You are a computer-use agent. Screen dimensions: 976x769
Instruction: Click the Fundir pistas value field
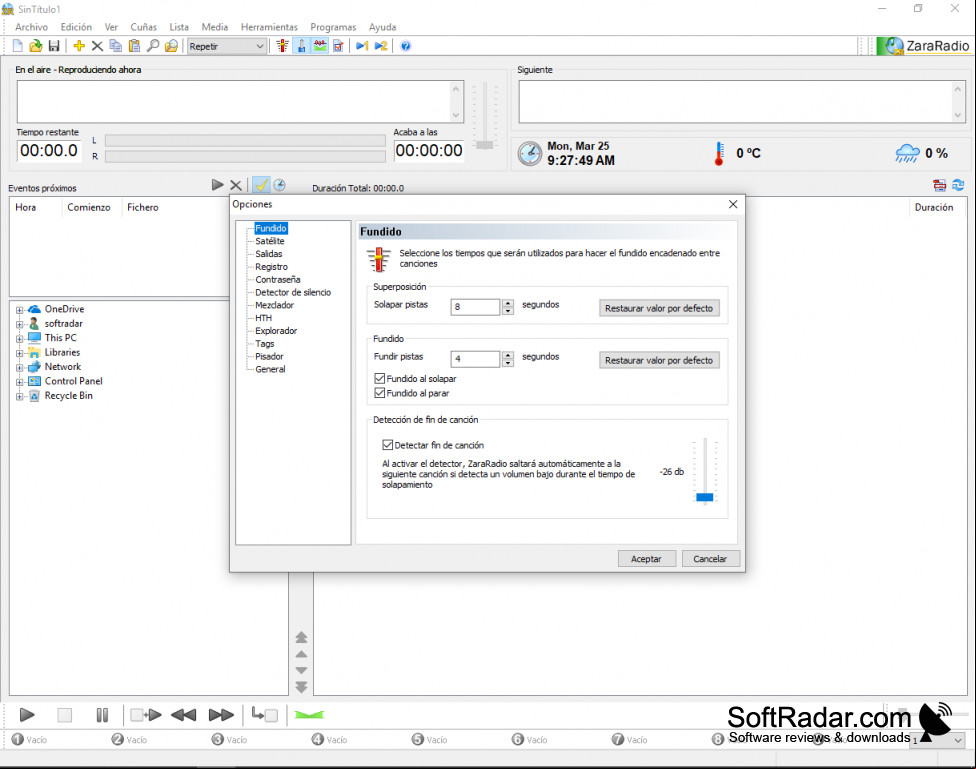476,359
